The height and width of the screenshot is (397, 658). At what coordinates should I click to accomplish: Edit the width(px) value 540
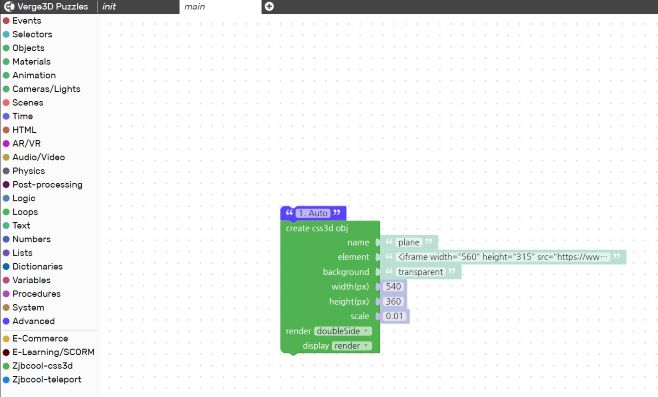393,287
